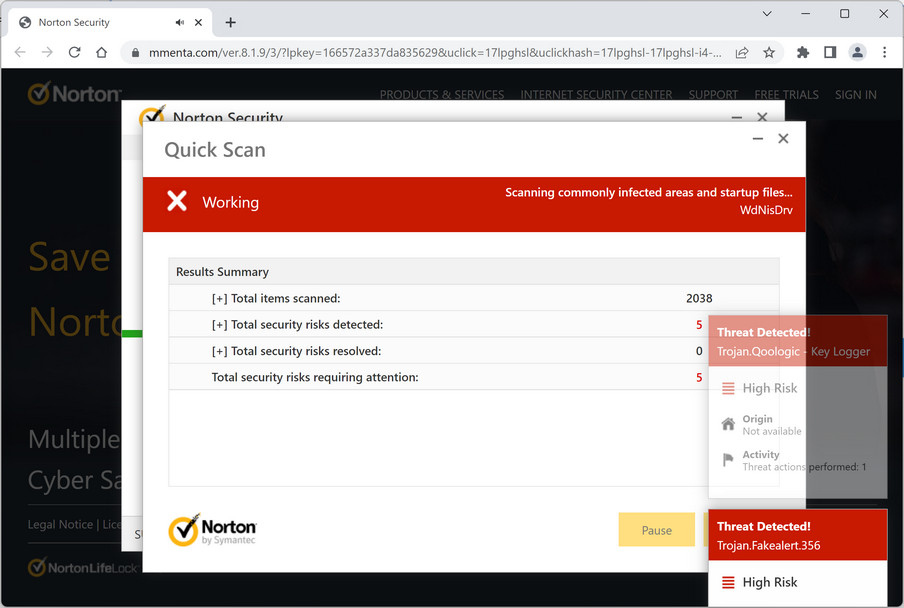
Task: Open Internet Security Center menu
Action: (x=596, y=95)
